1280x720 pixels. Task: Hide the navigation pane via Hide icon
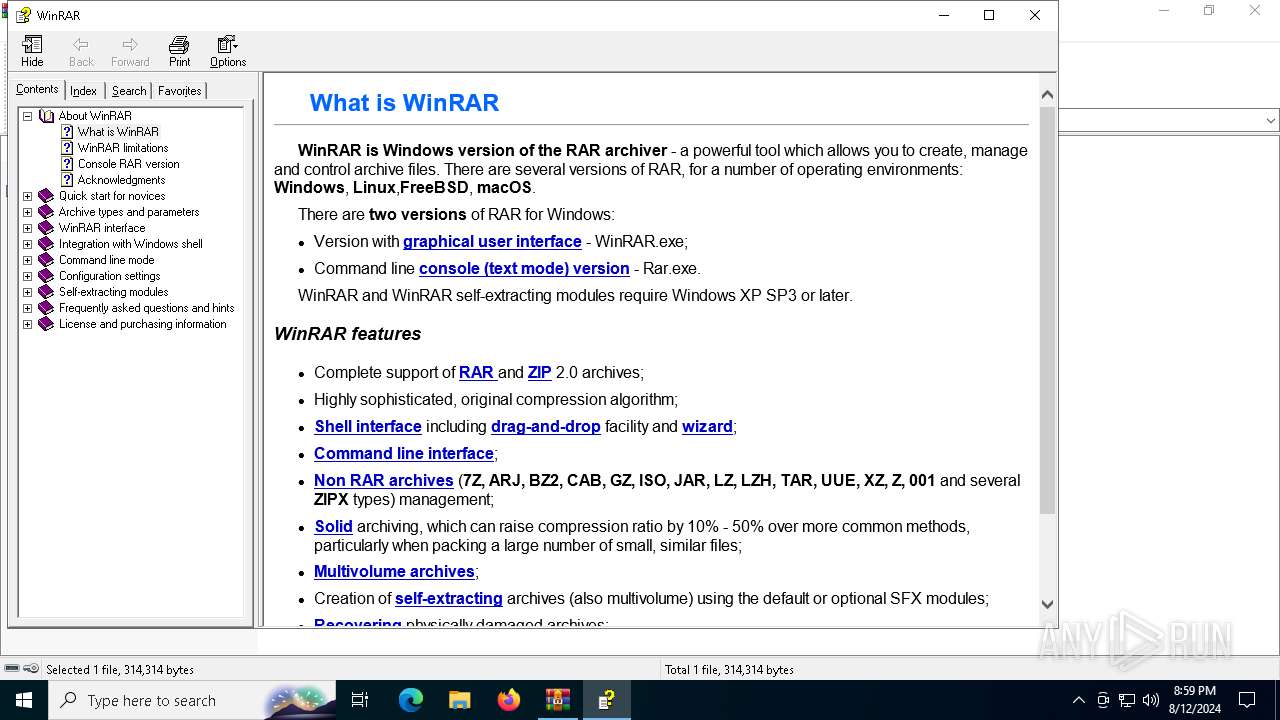32,51
